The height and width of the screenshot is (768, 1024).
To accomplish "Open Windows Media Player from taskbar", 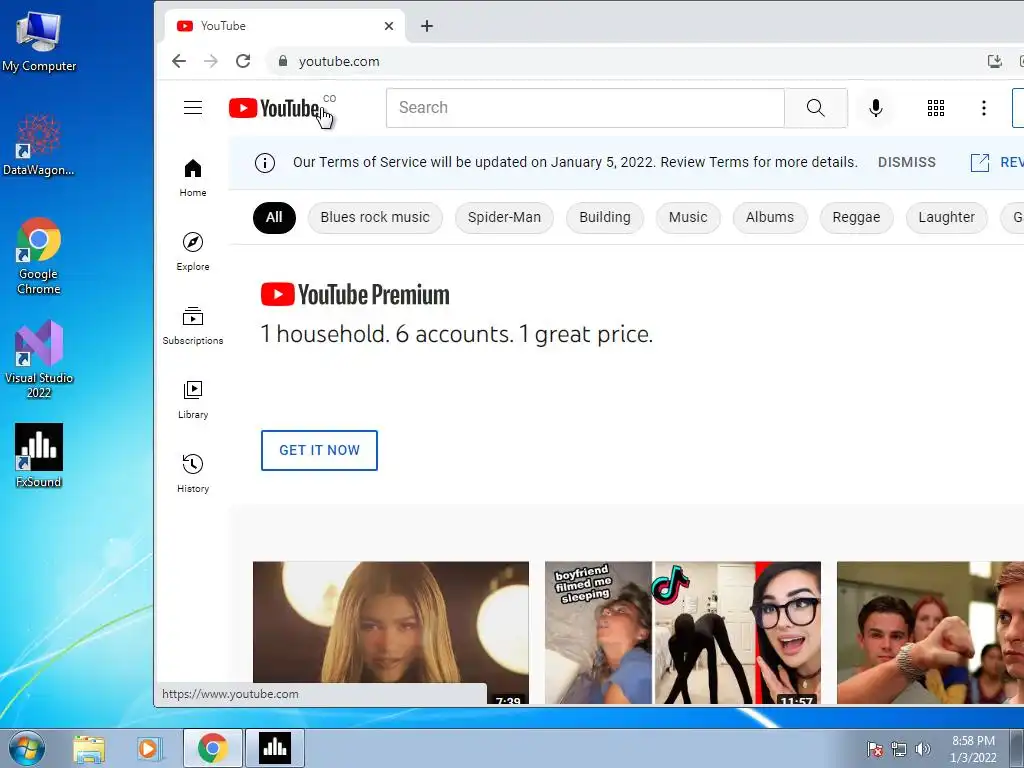I will point(148,748).
